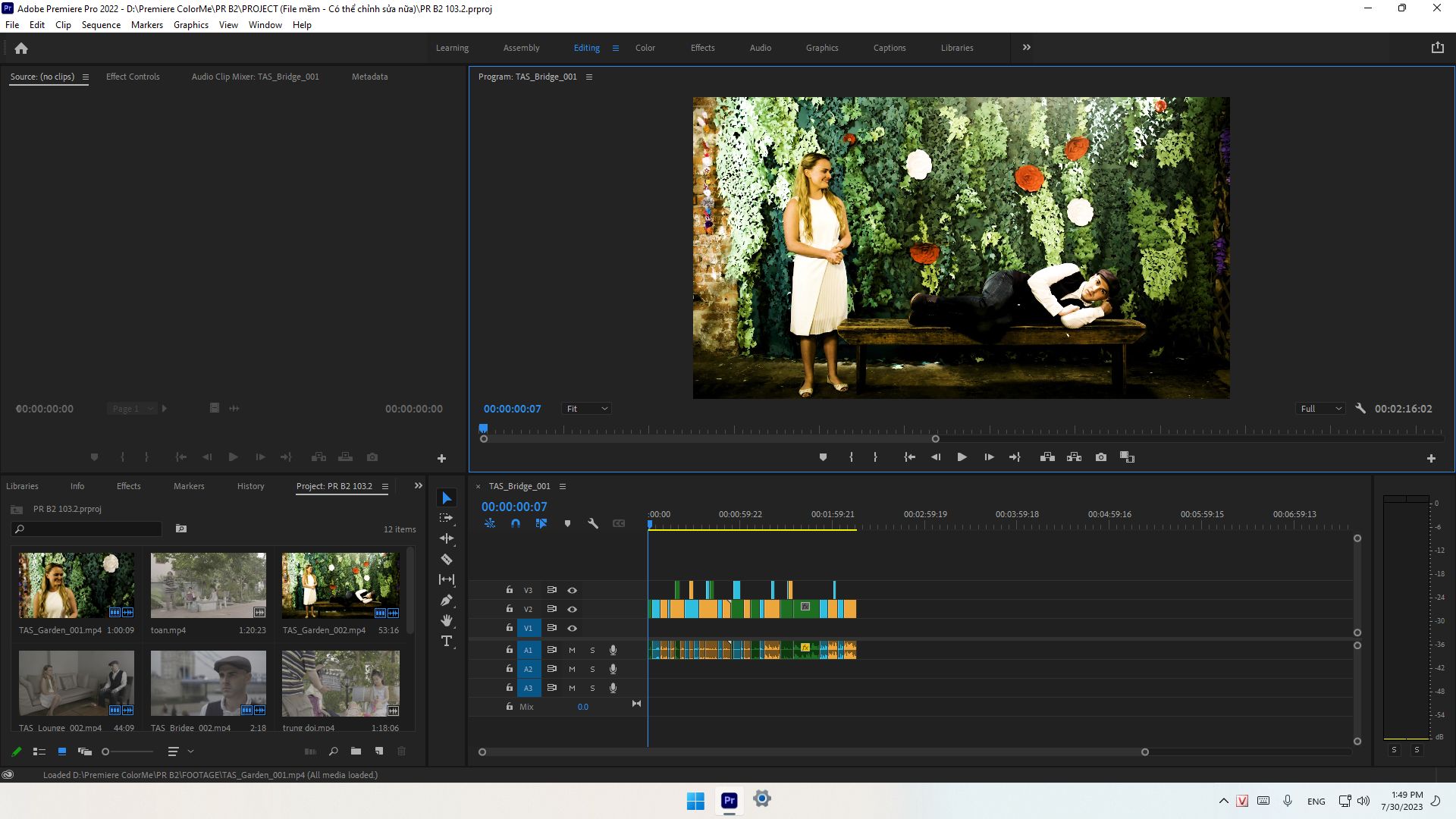Open the Effects panel tab
The height and width of the screenshot is (819, 1456).
point(128,486)
